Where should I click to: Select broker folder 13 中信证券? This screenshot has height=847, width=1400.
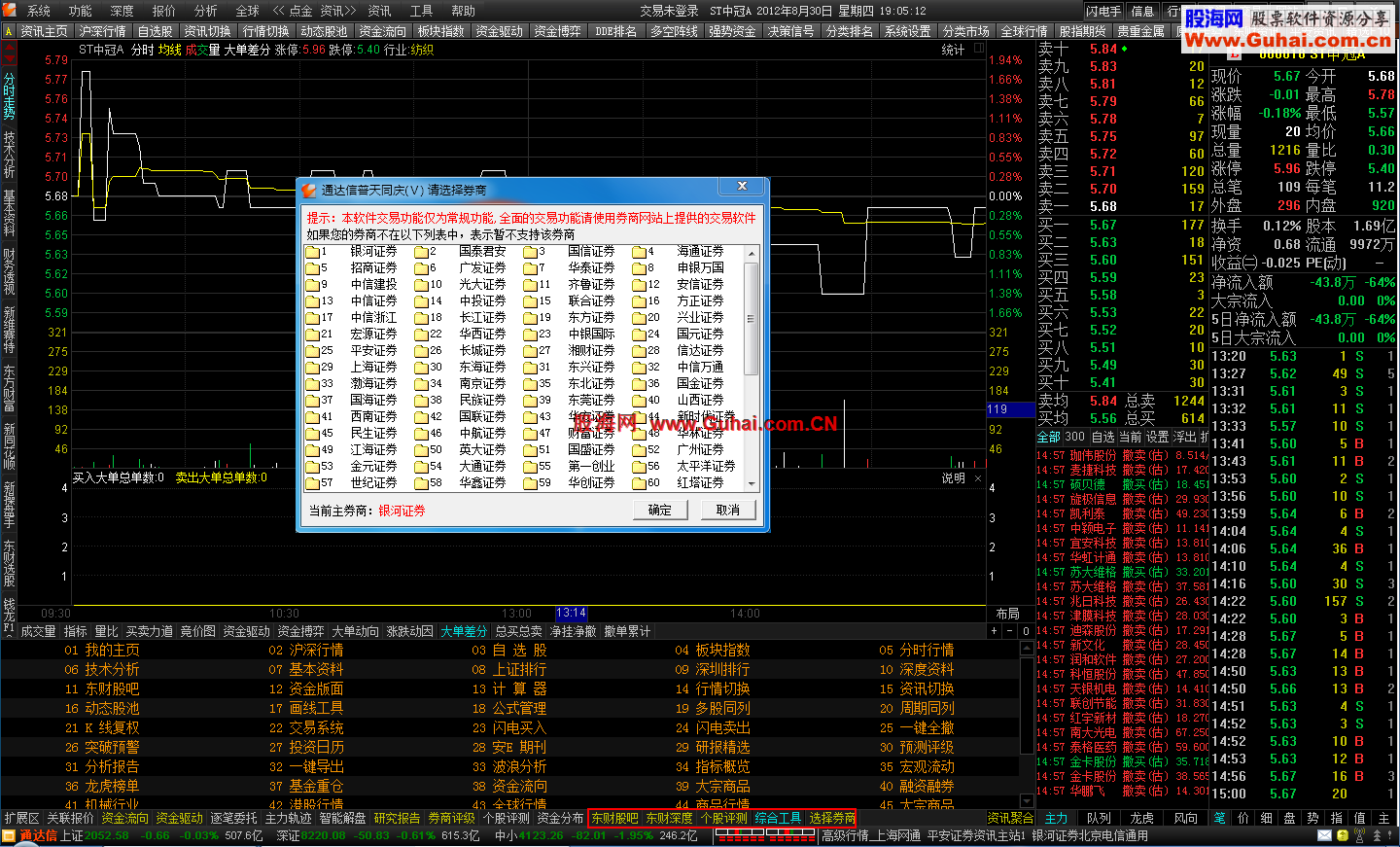click(352, 301)
